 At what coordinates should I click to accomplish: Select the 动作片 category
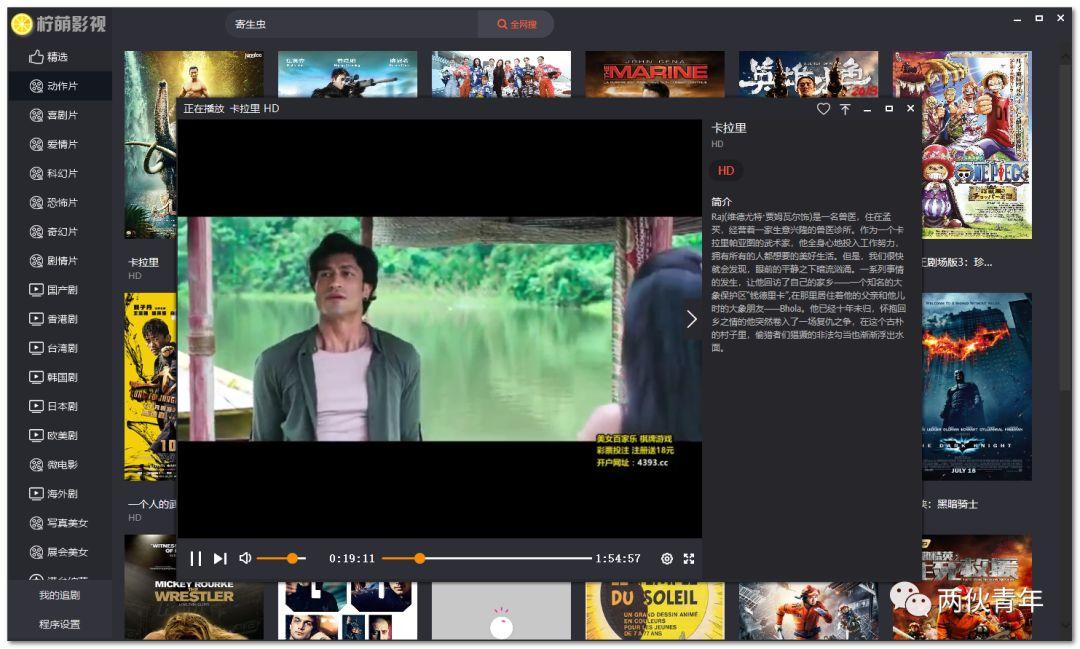pos(59,86)
